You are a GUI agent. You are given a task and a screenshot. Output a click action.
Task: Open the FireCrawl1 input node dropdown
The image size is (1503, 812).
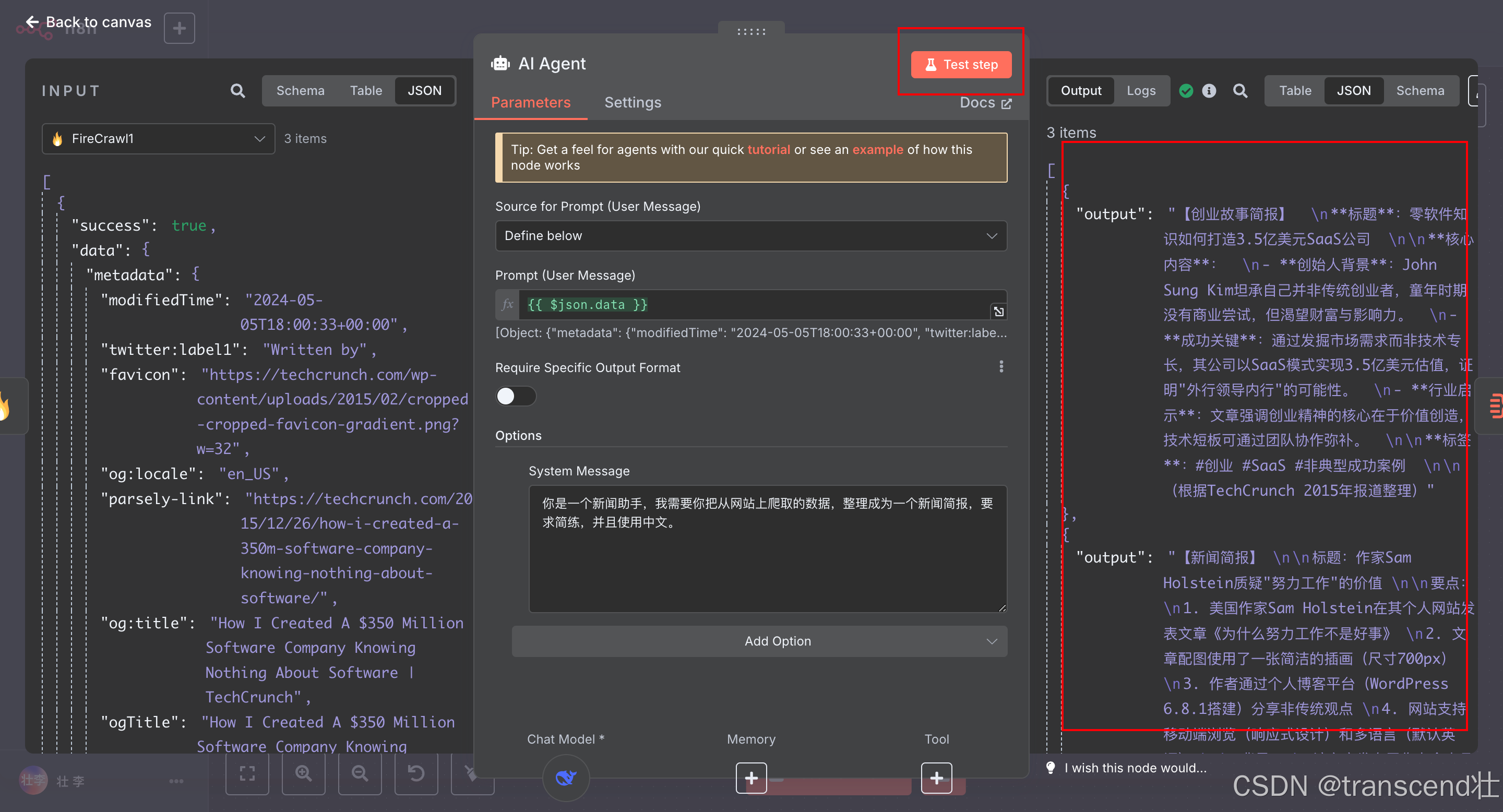click(158, 139)
